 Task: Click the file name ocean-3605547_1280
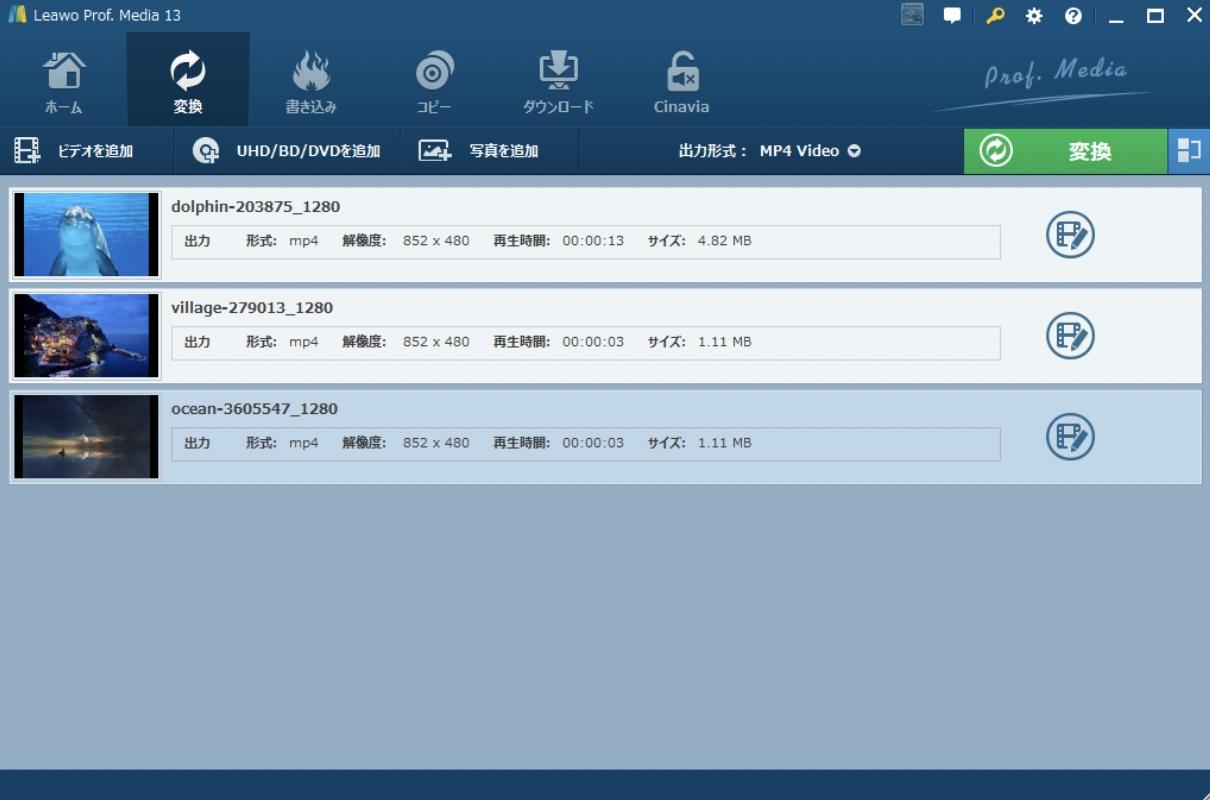(x=255, y=409)
